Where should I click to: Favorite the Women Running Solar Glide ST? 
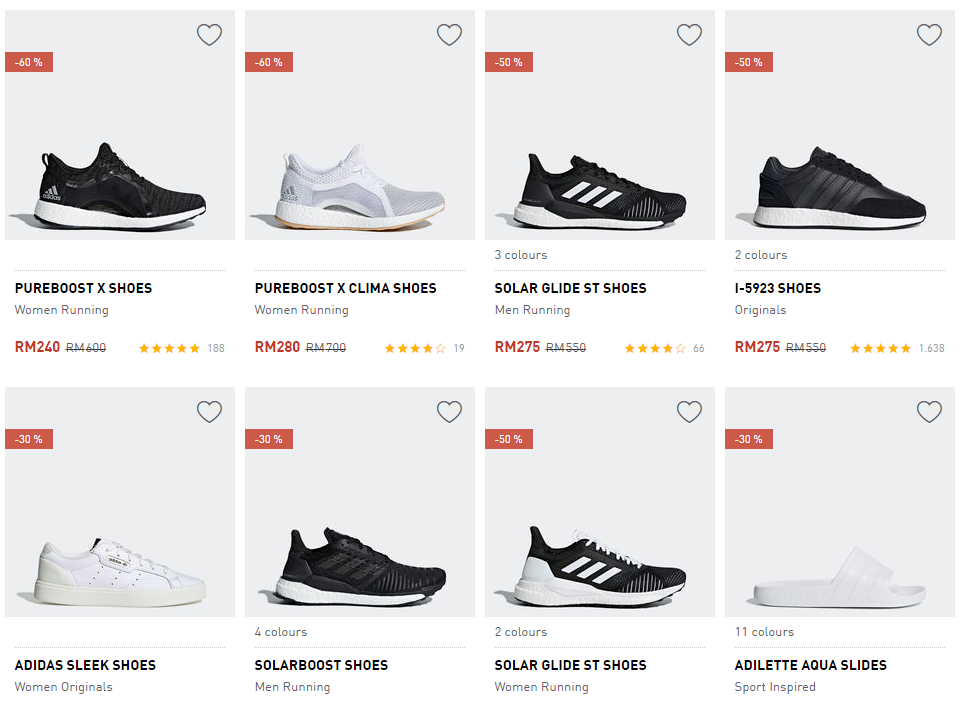pos(689,412)
